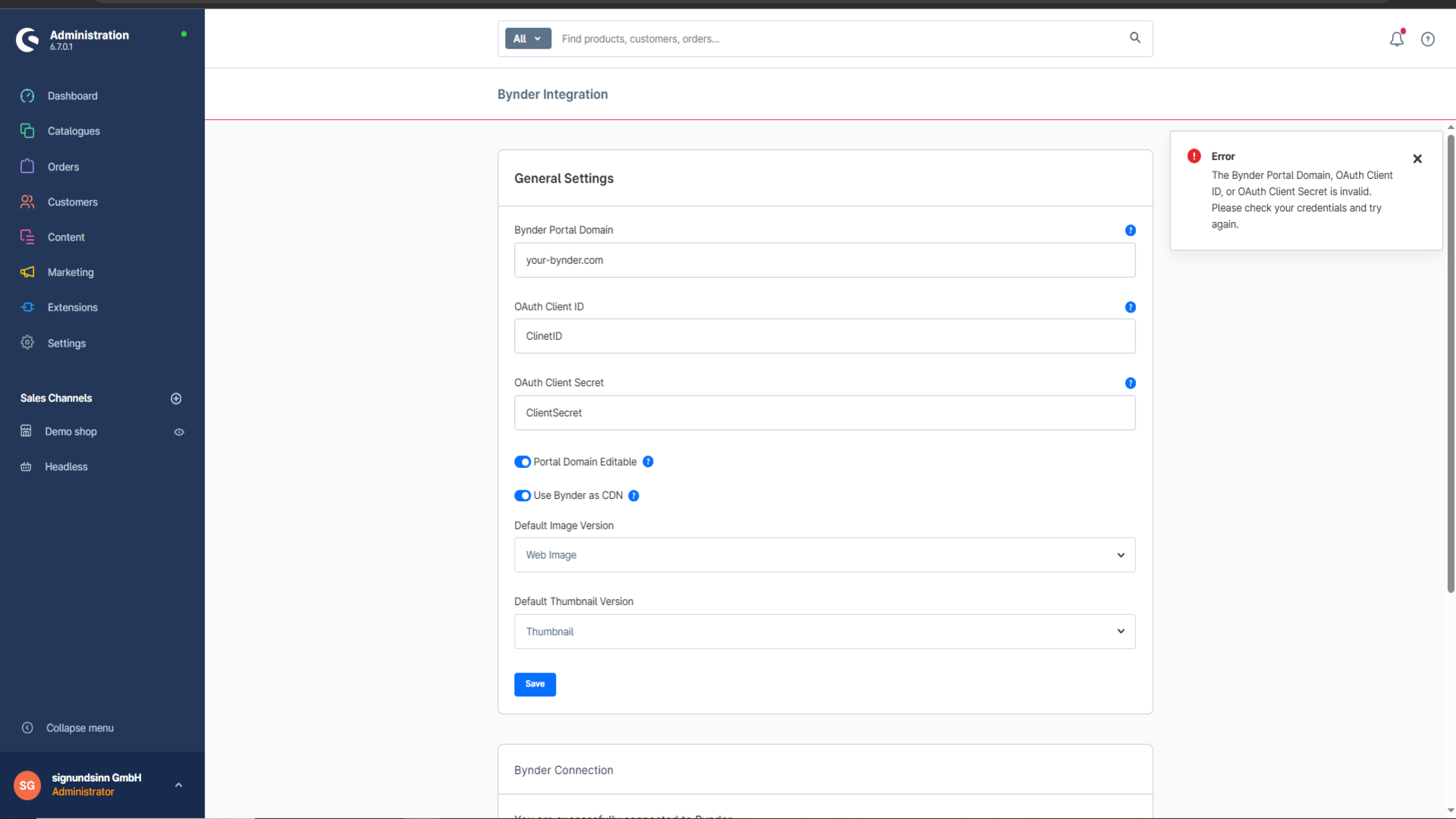The image size is (1456, 819).
Task: Click the red error alert icon
Action: click(1194, 156)
